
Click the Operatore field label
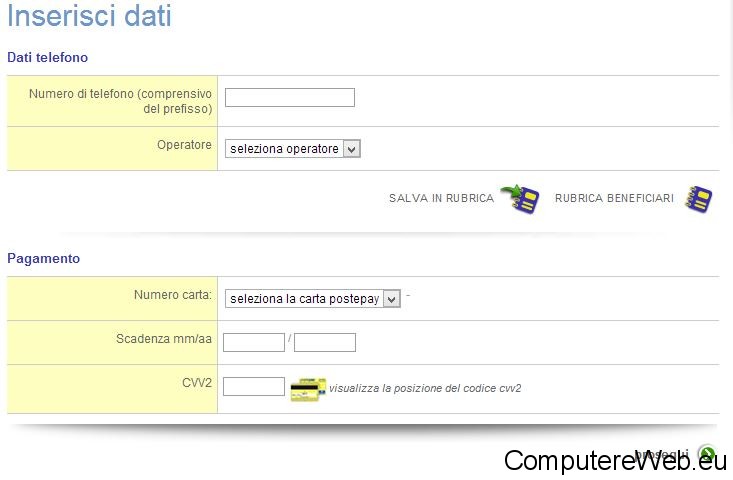(x=184, y=145)
